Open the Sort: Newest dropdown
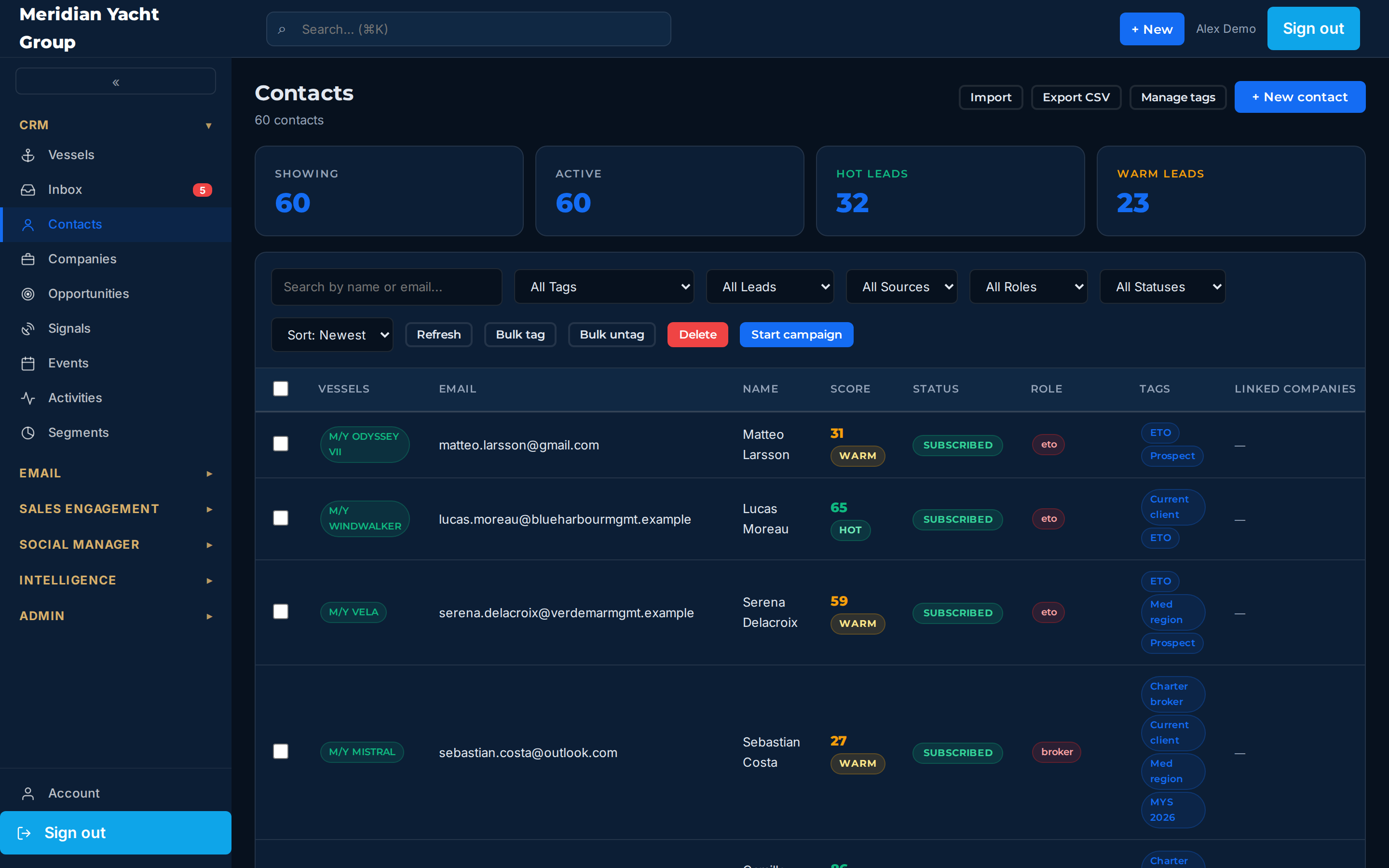 332,335
